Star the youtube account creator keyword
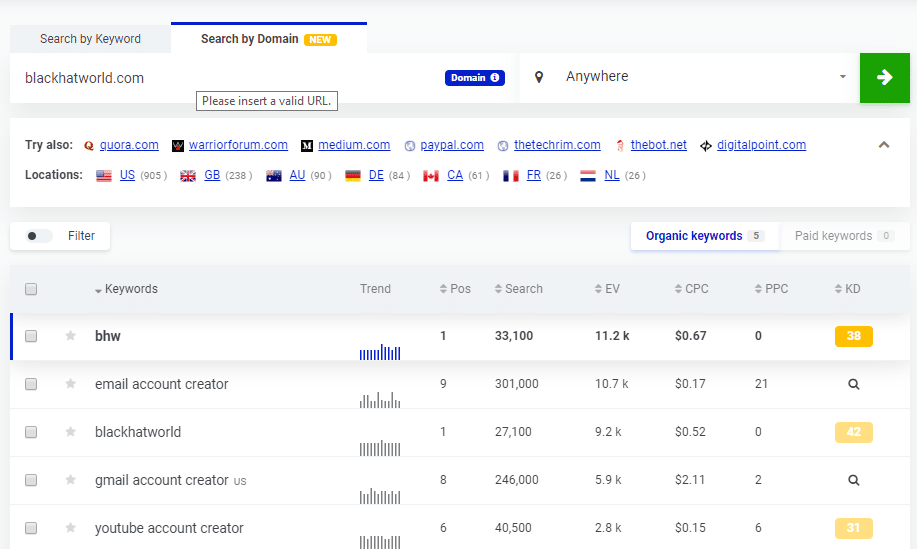Screen dimensions: 917x549 pyautogui.click(x=71, y=527)
